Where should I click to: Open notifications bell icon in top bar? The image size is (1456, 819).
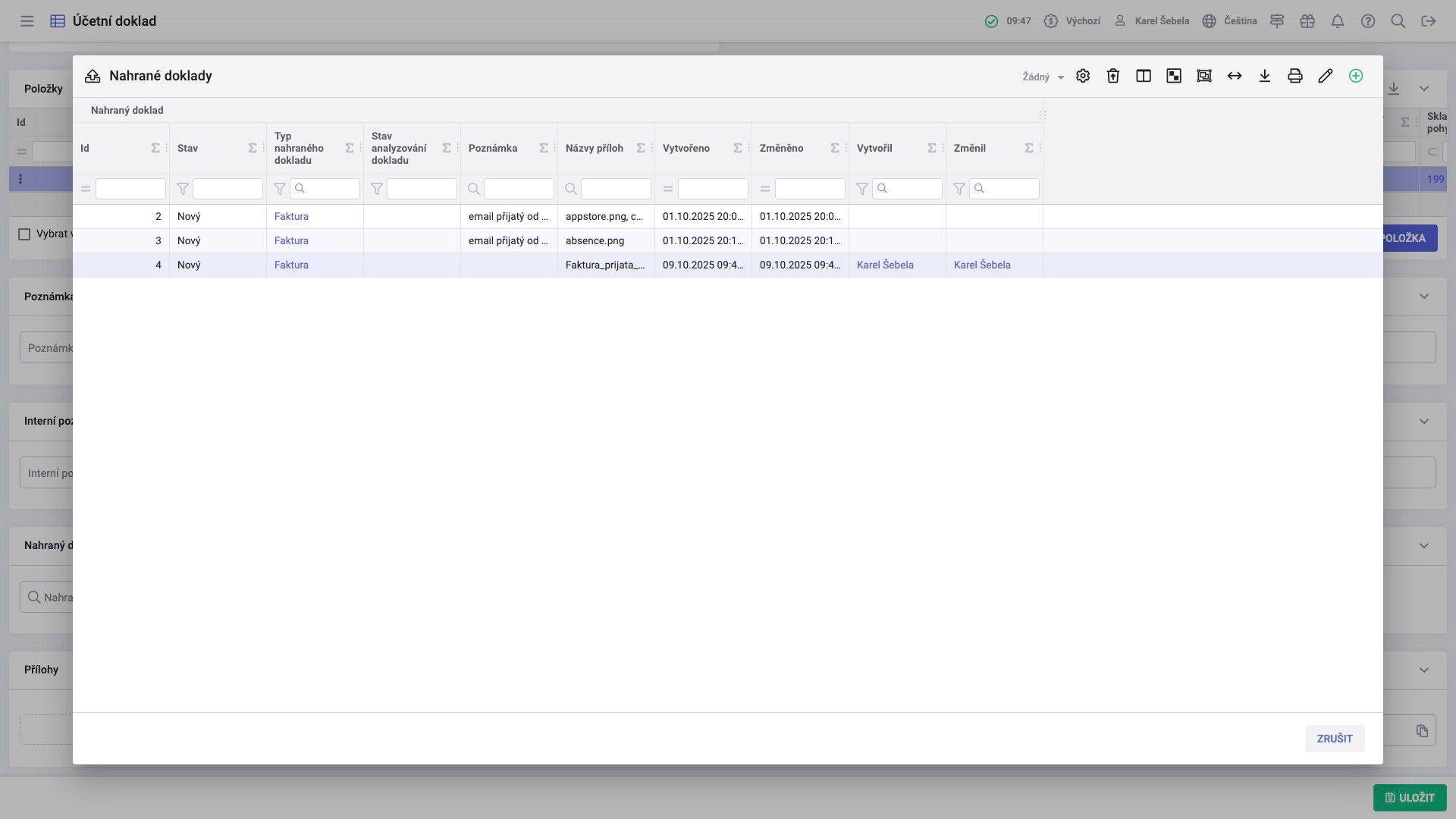(x=1337, y=21)
